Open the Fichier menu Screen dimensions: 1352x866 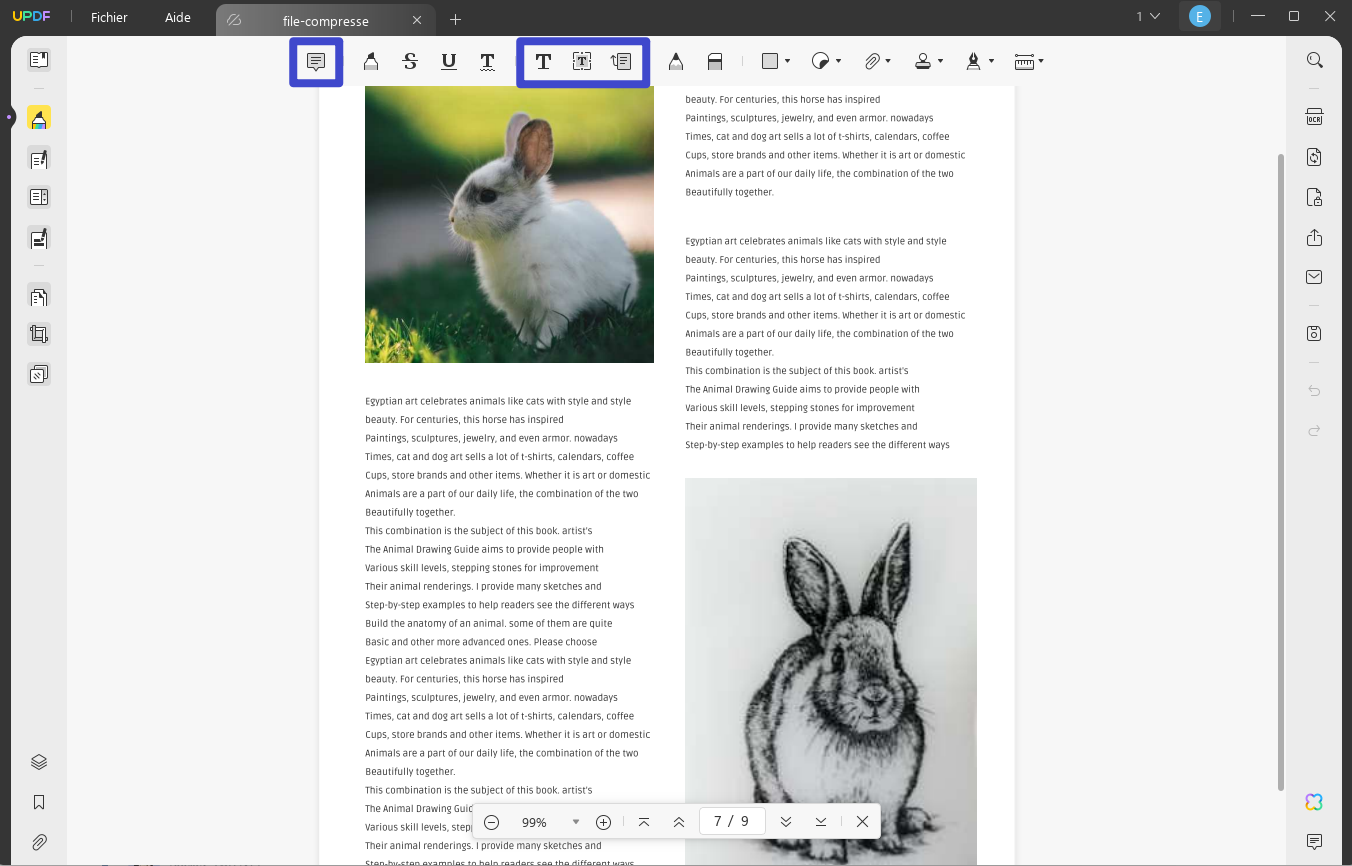click(108, 17)
